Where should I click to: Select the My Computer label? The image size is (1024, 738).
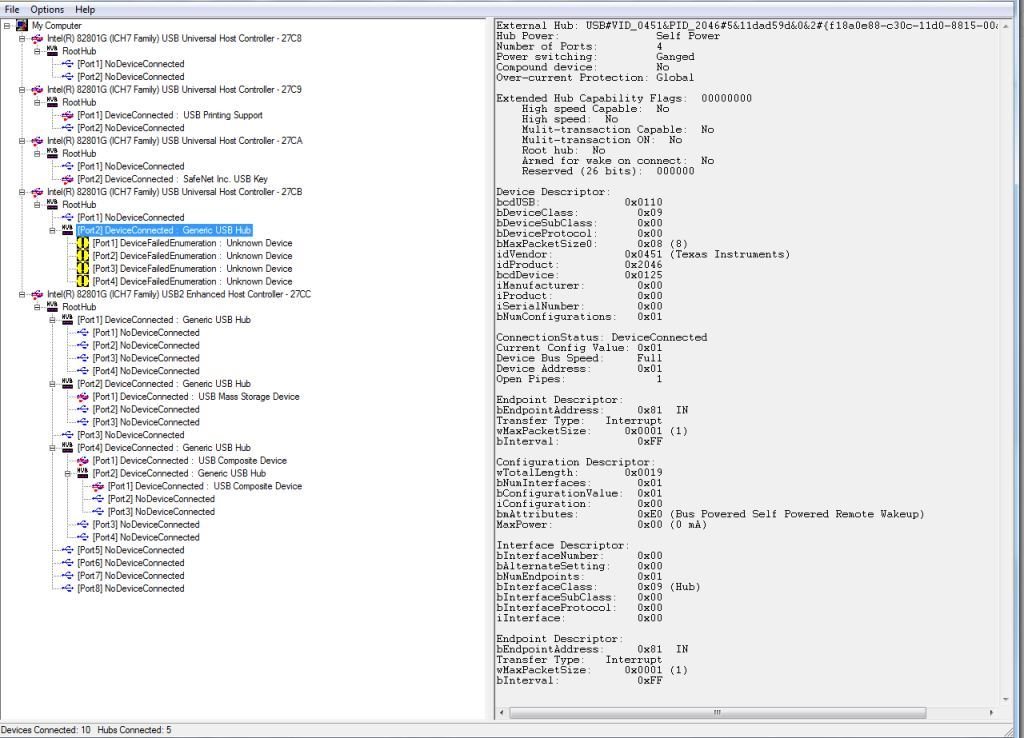57,25
